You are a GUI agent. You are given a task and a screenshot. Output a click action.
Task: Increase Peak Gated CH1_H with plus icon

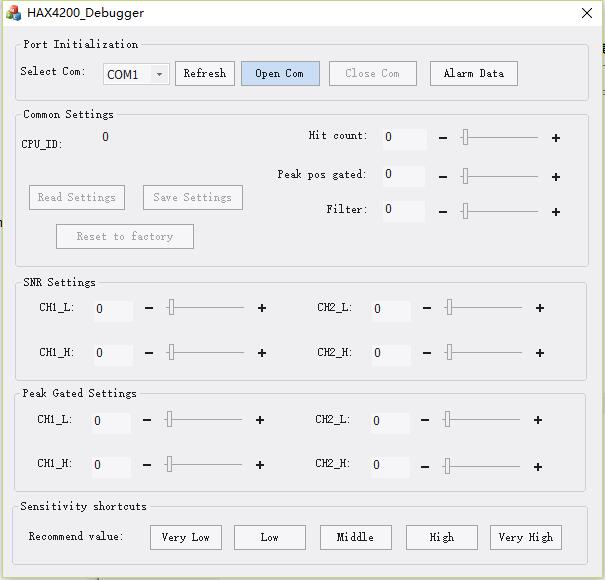[260, 465]
